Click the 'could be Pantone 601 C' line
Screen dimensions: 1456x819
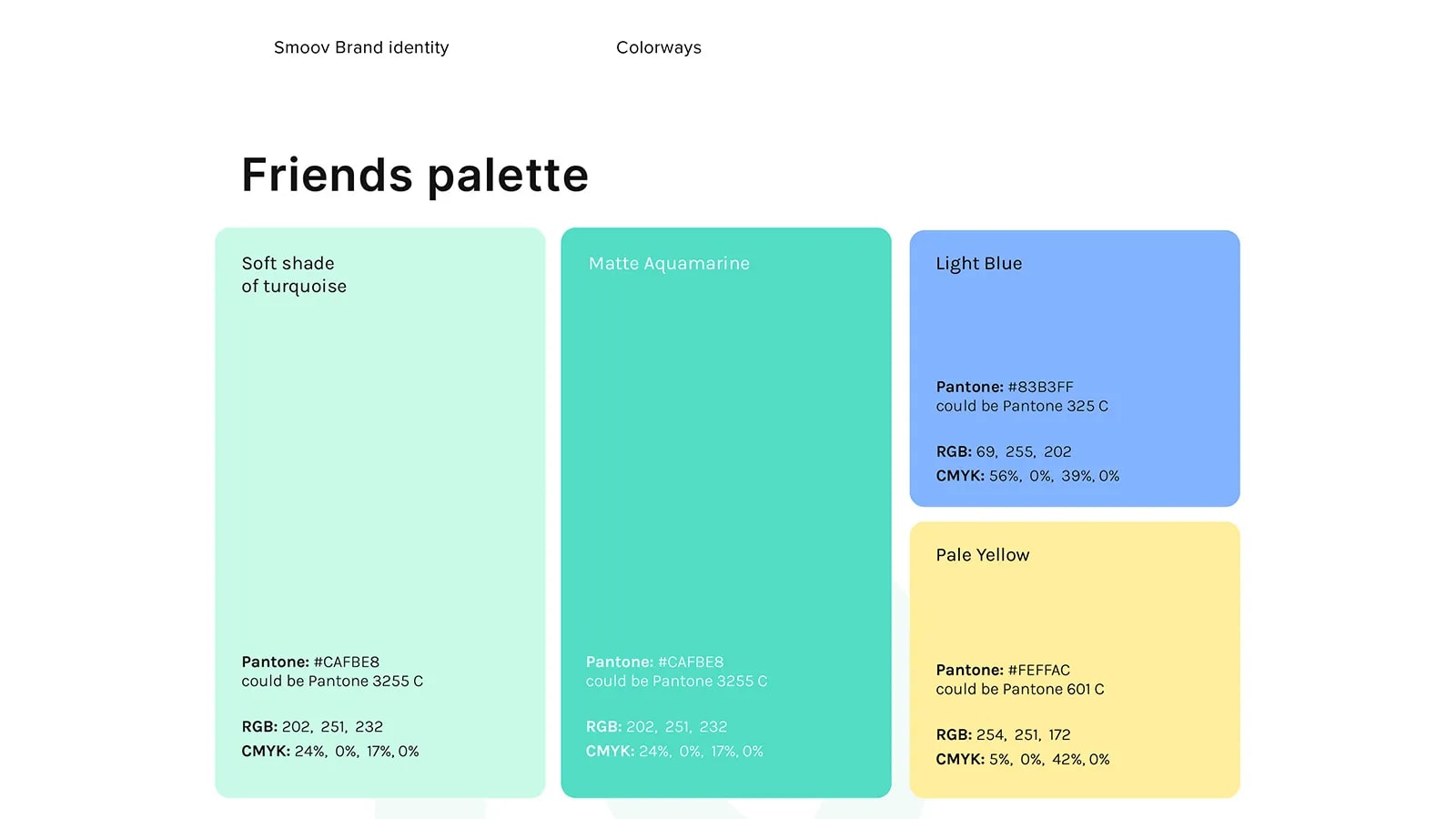(x=1020, y=689)
